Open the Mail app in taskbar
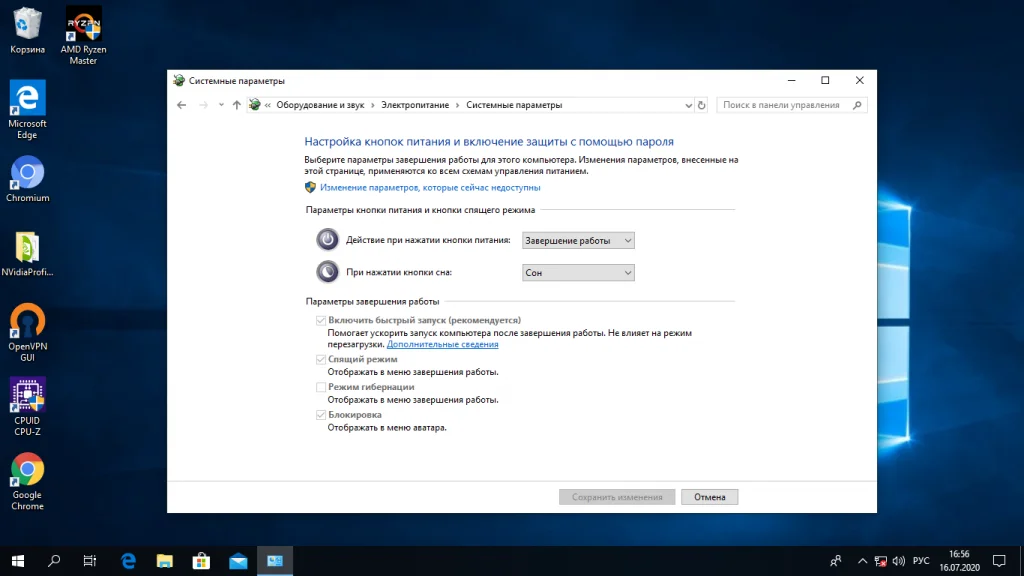The height and width of the screenshot is (576, 1024). point(237,561)
